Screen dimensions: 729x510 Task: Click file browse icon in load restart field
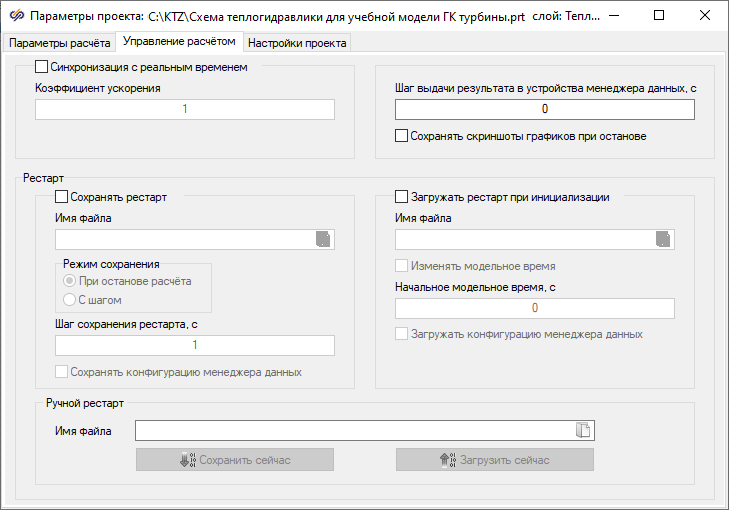coord(663,239)
